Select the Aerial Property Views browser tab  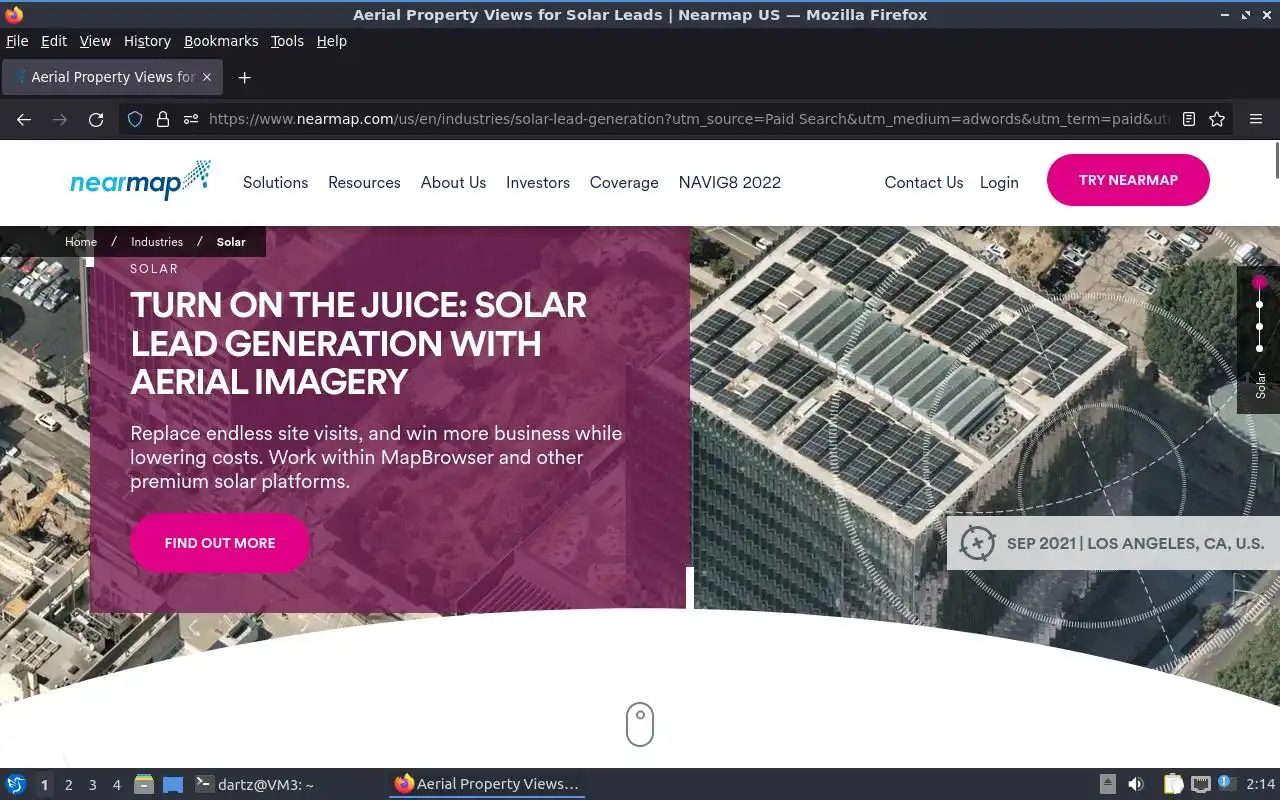point(112,77)
